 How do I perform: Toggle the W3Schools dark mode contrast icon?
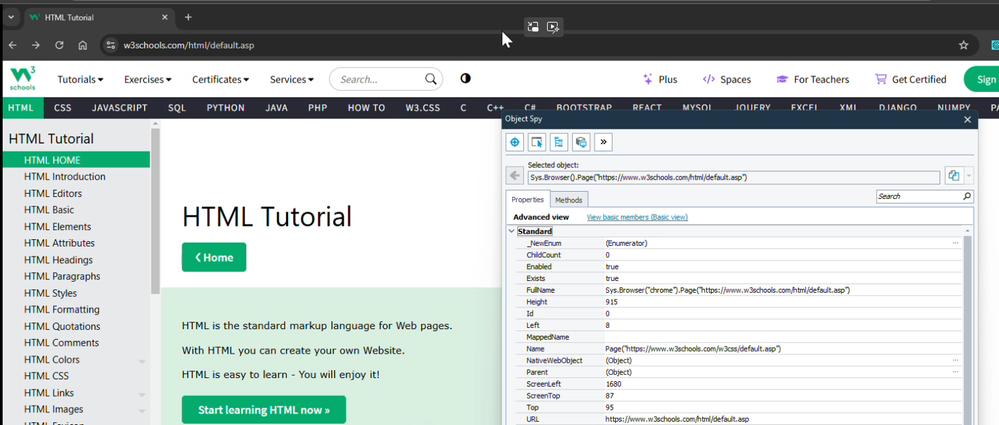point(465,79)
